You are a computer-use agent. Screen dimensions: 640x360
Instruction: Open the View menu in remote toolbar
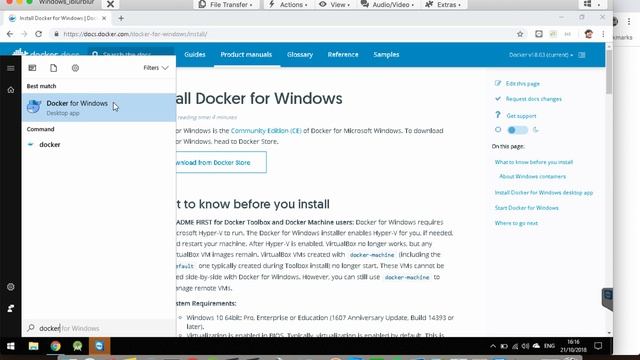click(x=334, y=4)
